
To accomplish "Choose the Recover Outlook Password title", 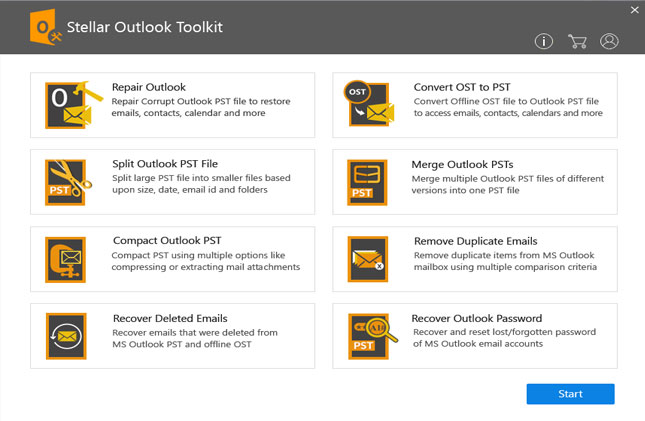I will click(x=476, y=319).
